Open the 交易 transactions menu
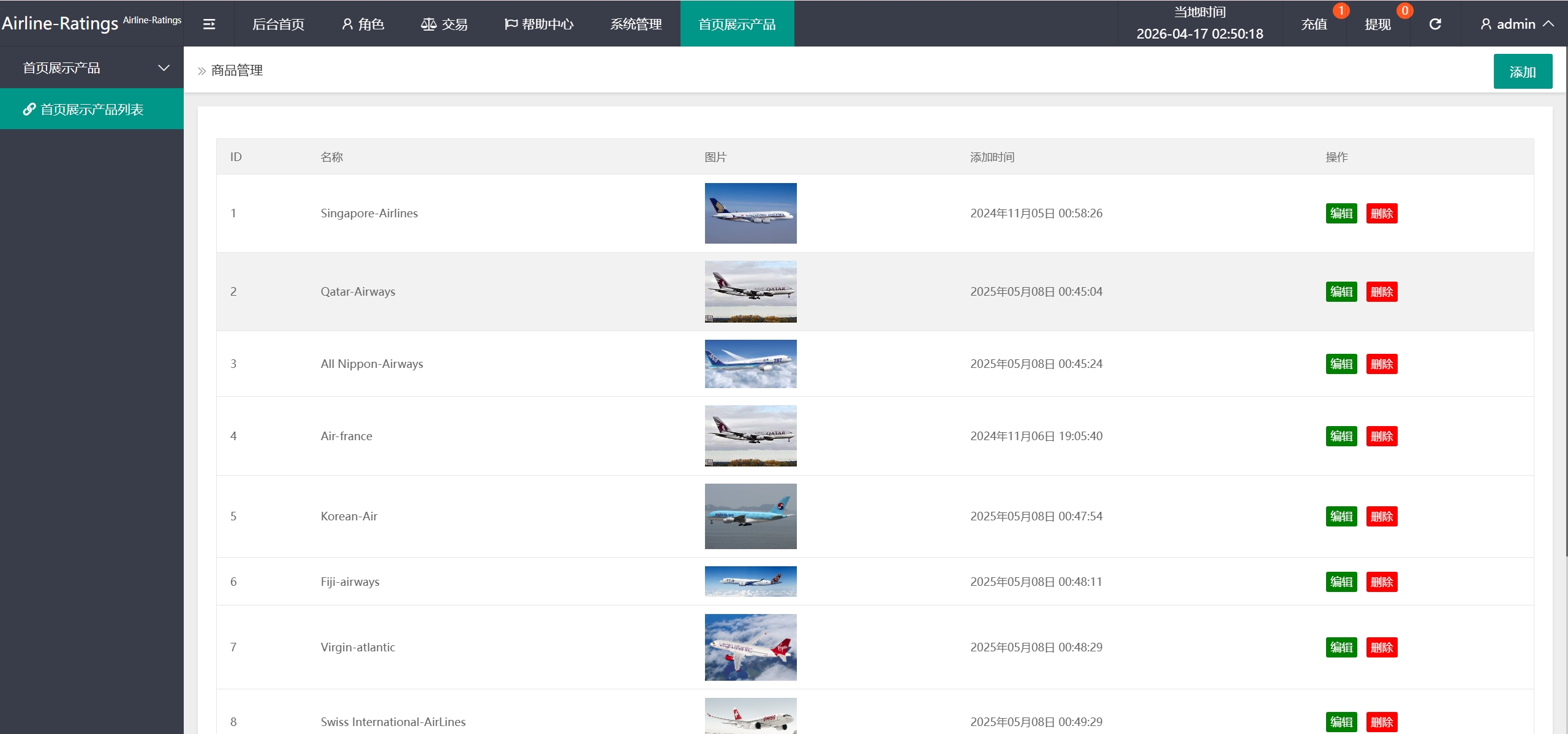 click(444, 24)
